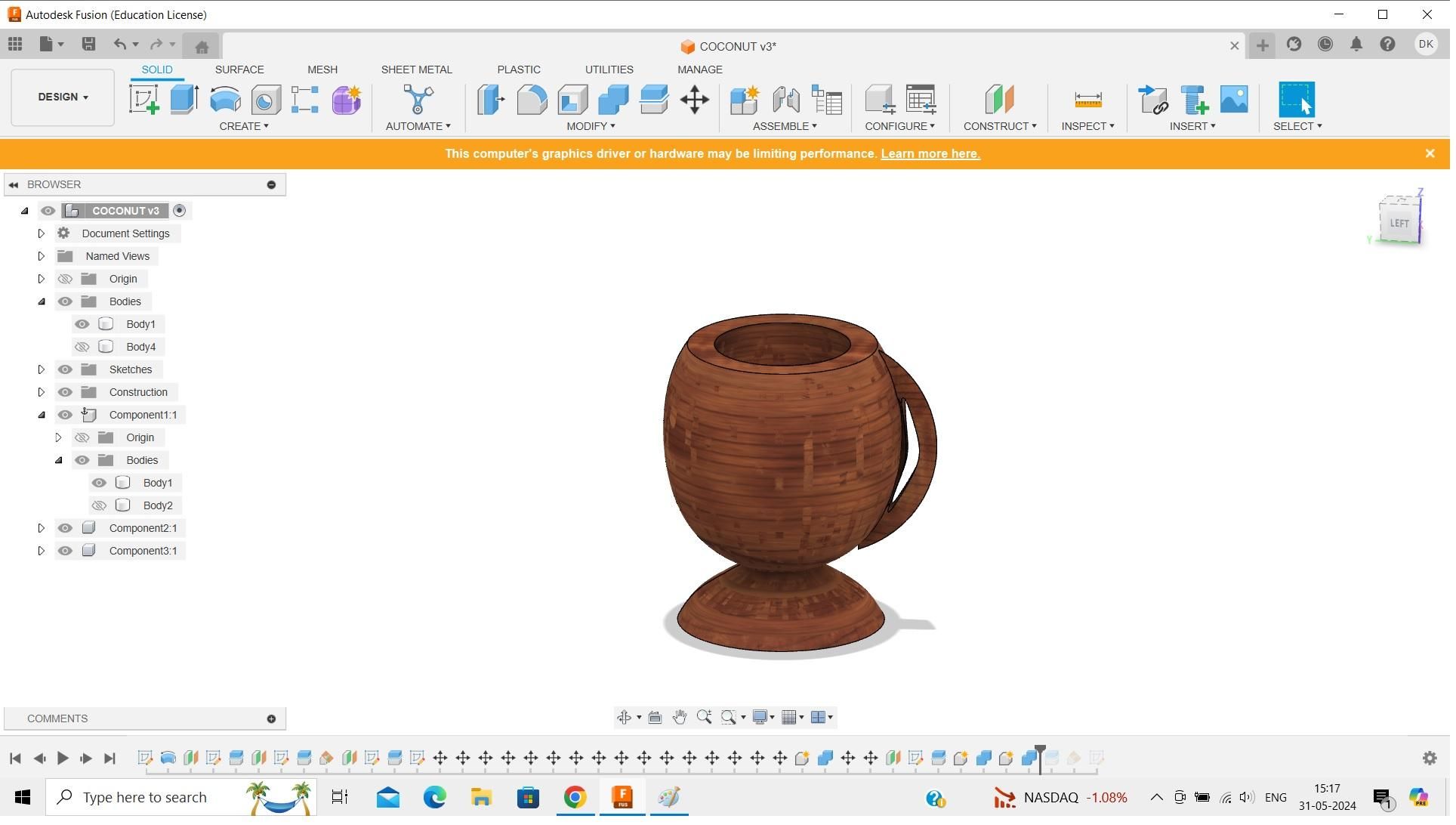Click the Save icon
Viewport: 1456px width, 825px height.
coord(88,44)
